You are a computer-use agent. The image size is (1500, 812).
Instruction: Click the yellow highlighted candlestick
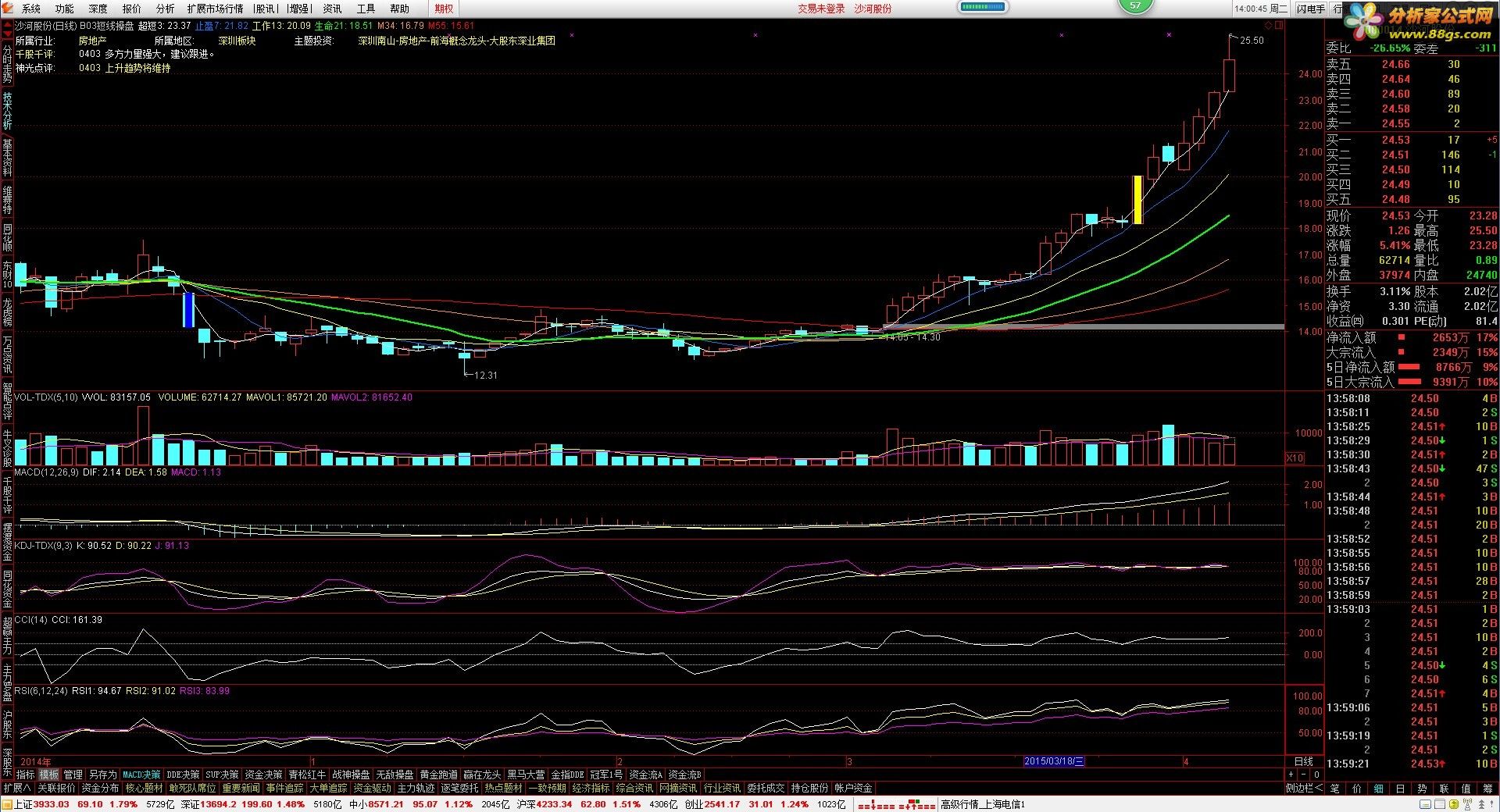click(x=1137, y=200)
